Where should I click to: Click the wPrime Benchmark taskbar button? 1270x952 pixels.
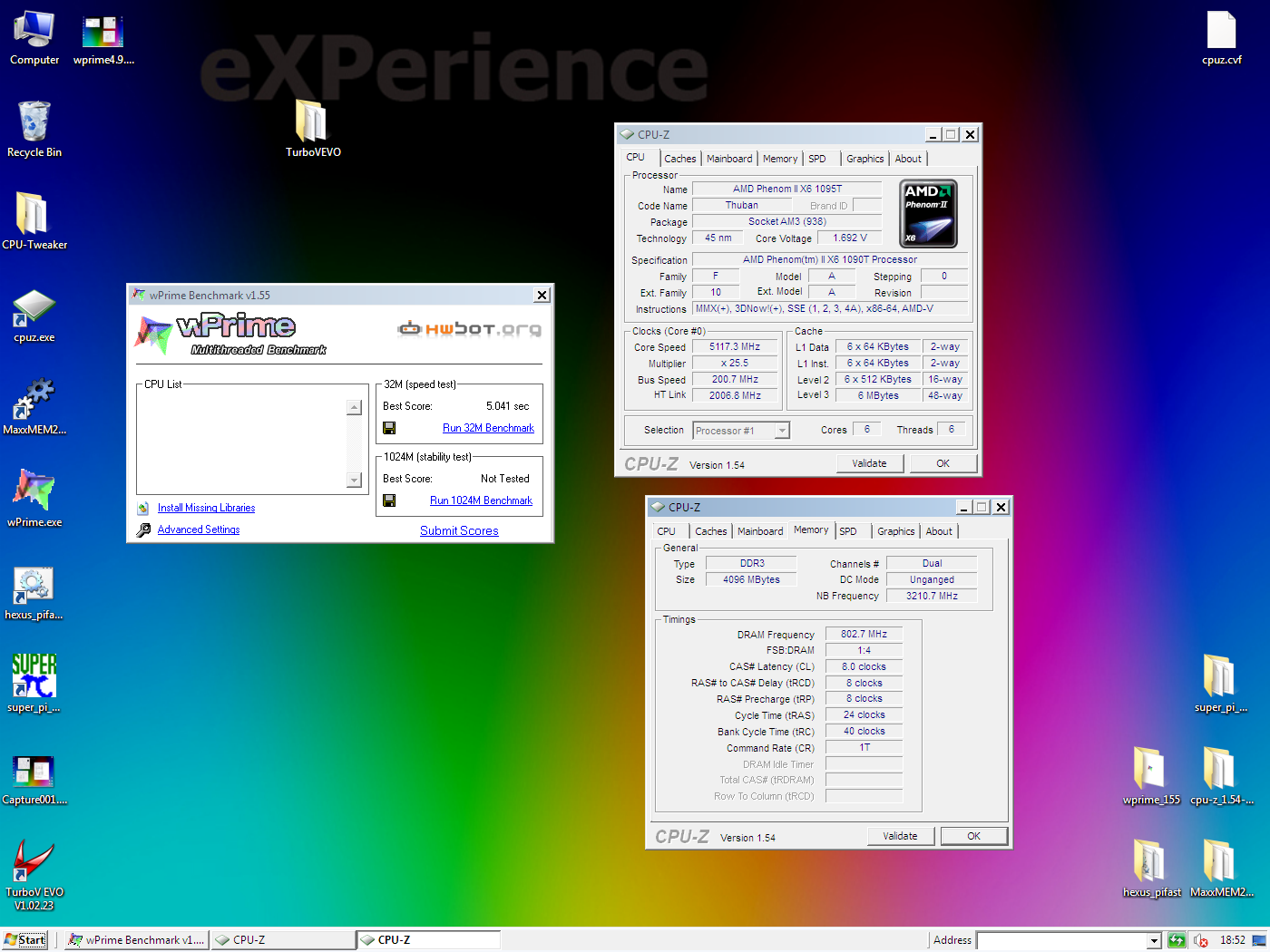tap(136, 940)
